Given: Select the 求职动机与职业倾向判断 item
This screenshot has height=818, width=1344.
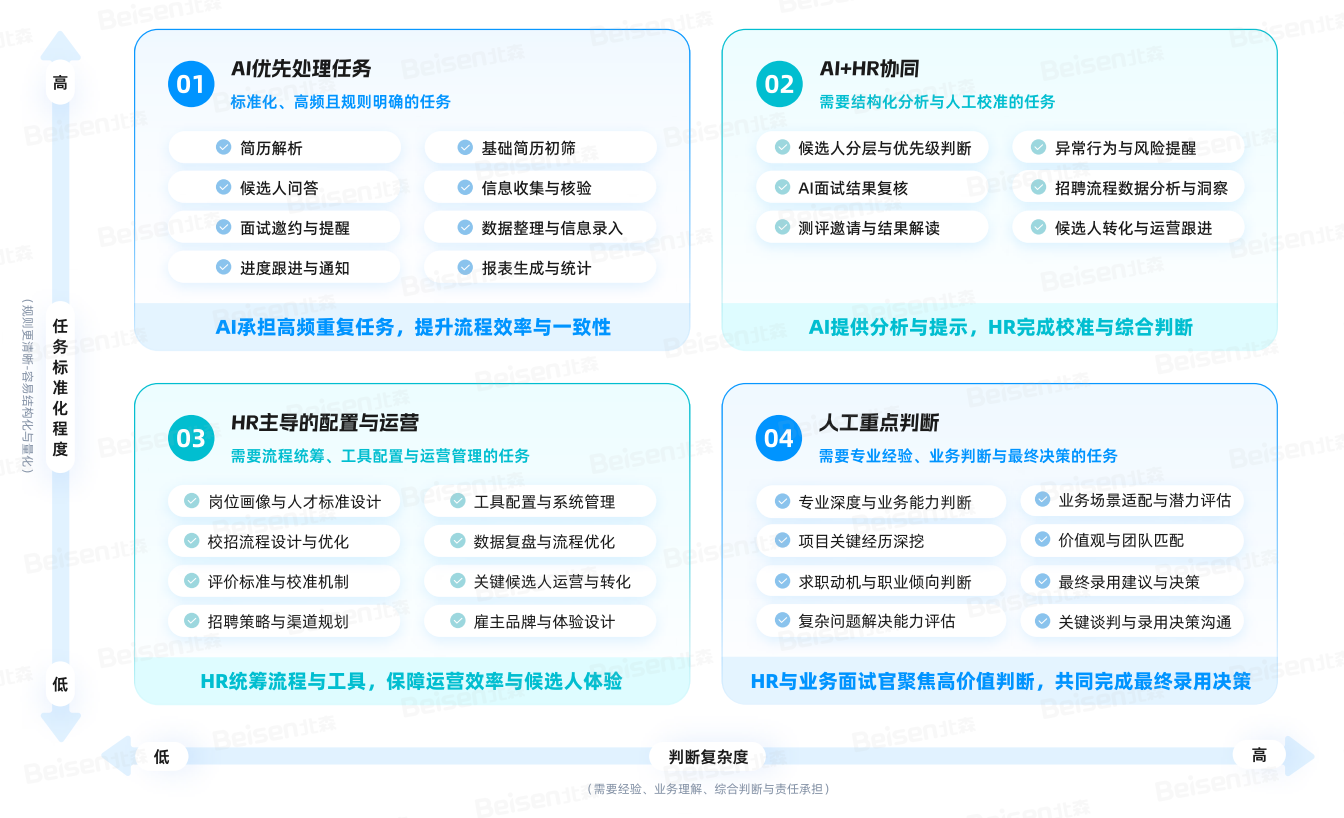Looking at the screenshot, I should [x=881, y=581].
